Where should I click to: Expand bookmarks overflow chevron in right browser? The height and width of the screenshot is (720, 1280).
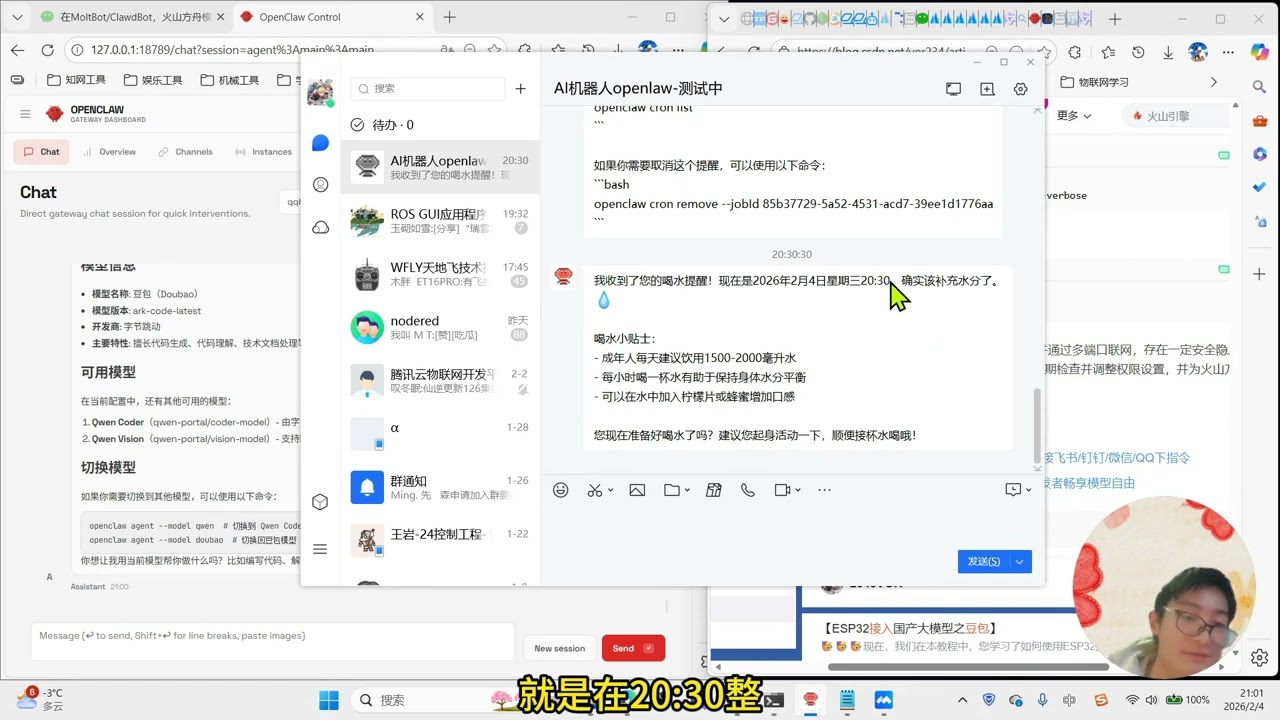point(1214,82)
